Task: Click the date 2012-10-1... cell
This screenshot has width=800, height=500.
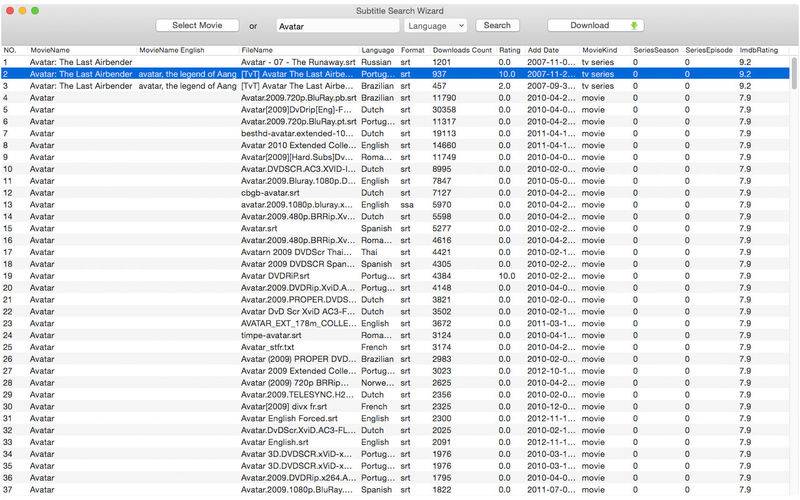Action: point(551,371)
